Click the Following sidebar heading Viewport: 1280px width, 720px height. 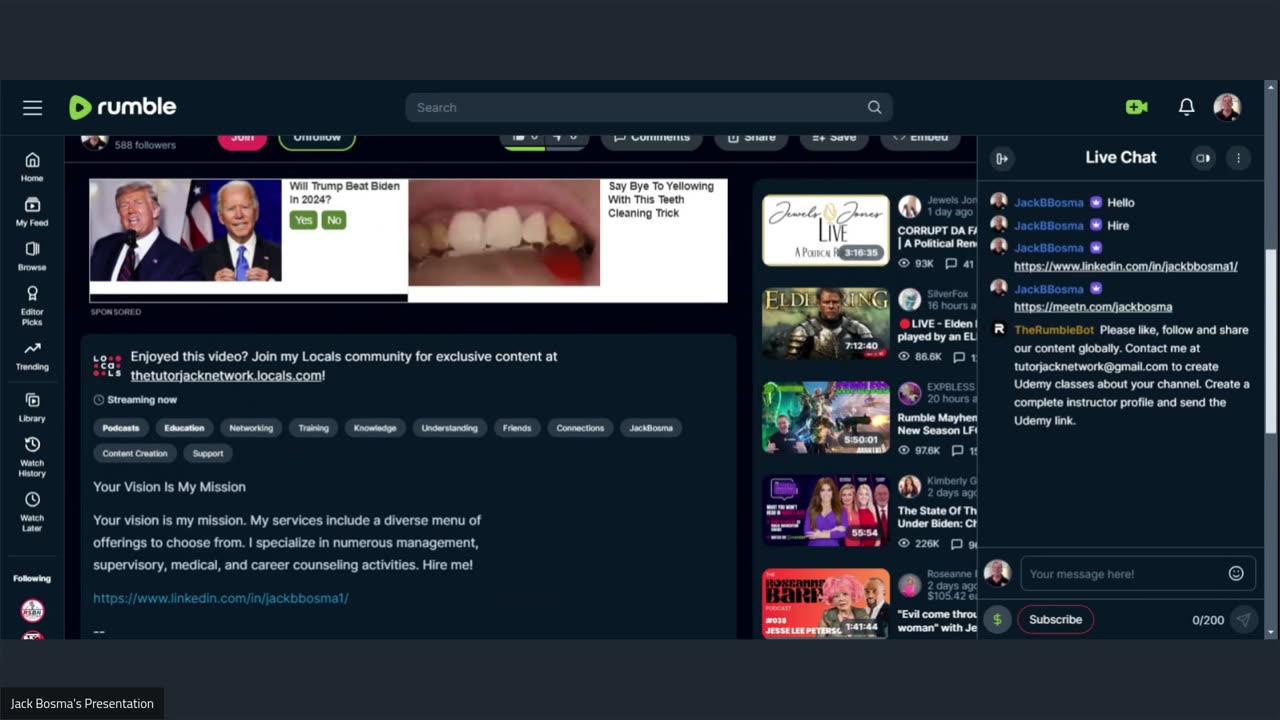tap(32, 578)
